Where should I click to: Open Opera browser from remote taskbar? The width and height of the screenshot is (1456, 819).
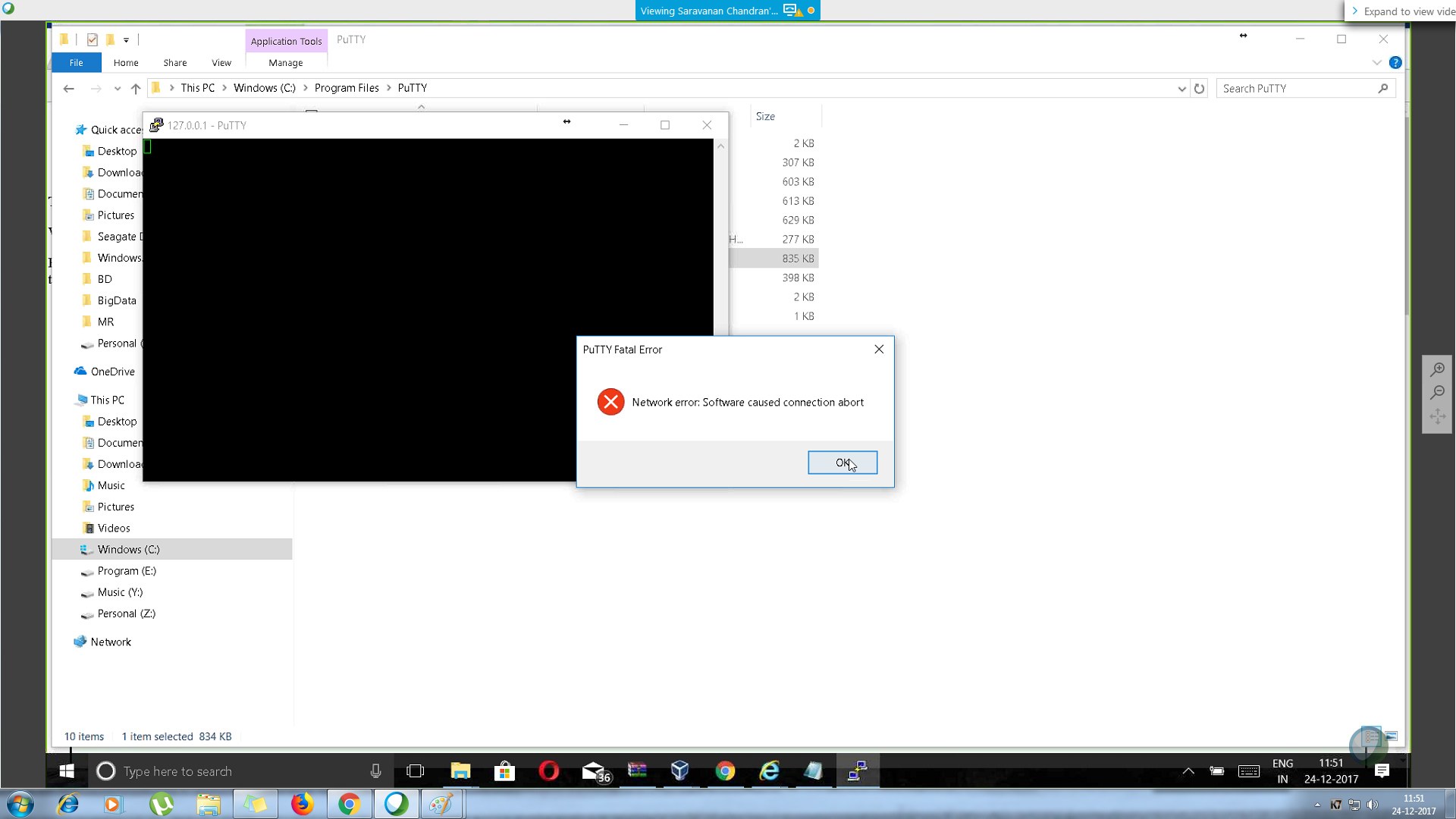548,771
